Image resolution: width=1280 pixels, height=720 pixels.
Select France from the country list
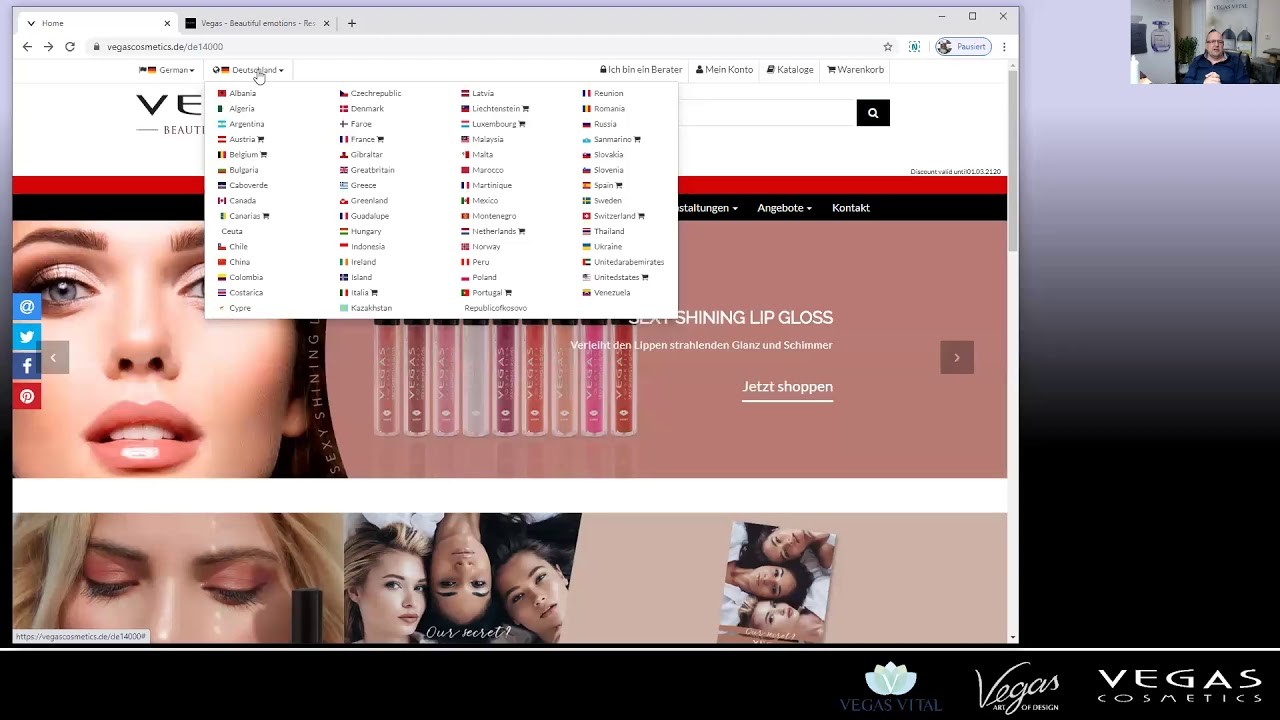point(363,139)
